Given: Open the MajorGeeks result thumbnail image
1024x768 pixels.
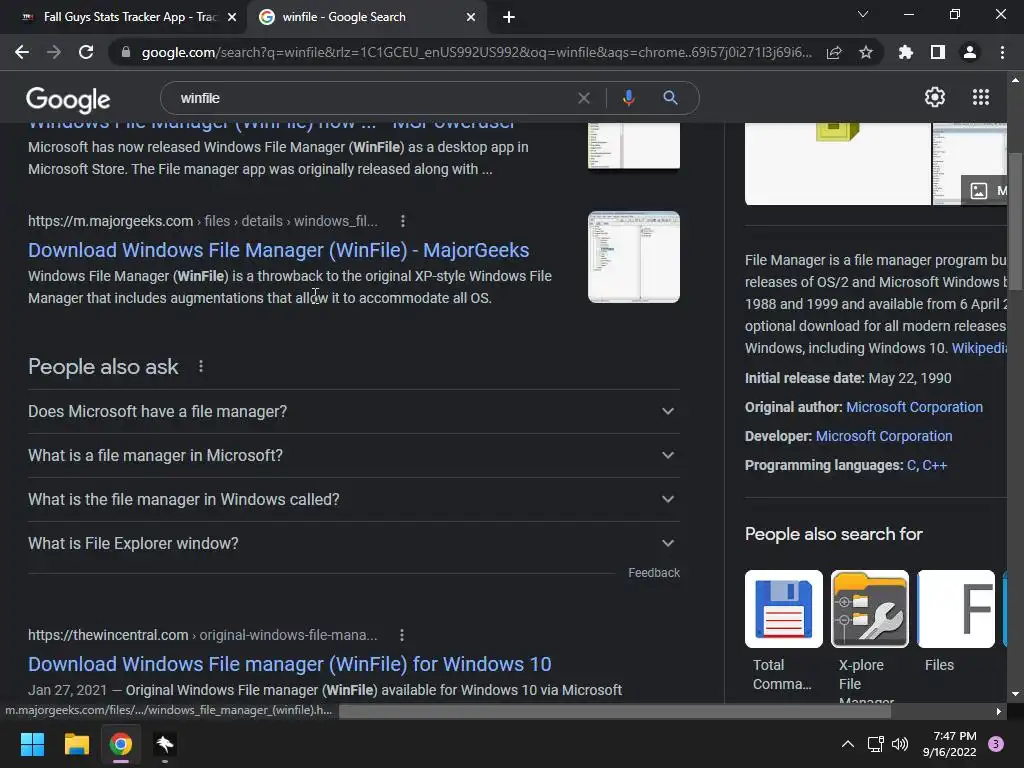Looking at the screenshot, I should (633, 257).
